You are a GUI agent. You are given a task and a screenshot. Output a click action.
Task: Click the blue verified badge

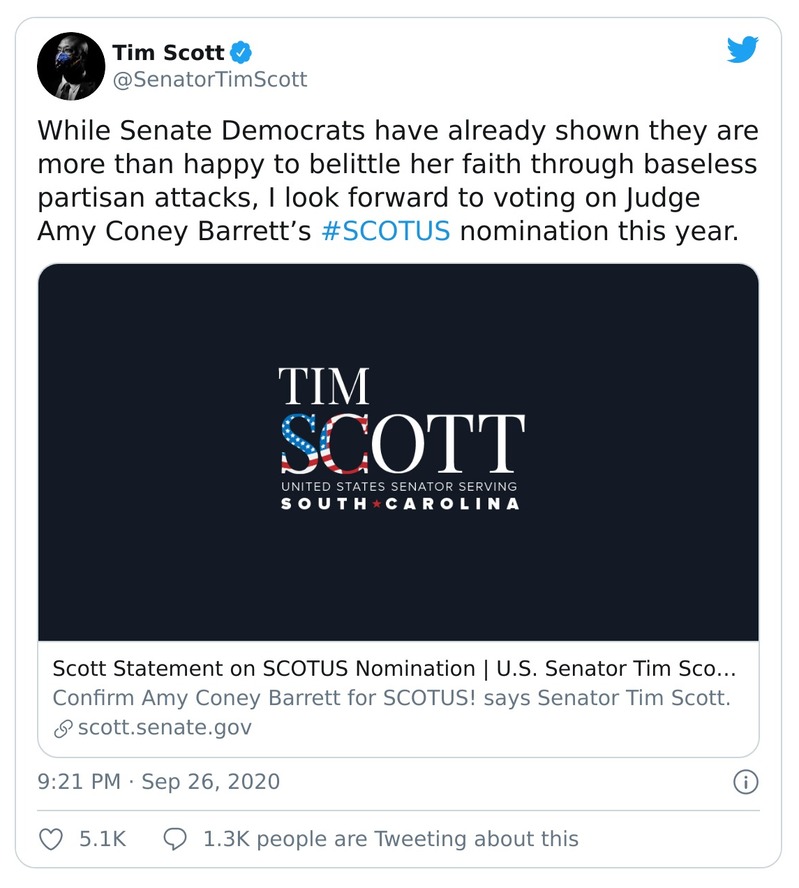tap(242, 51)
